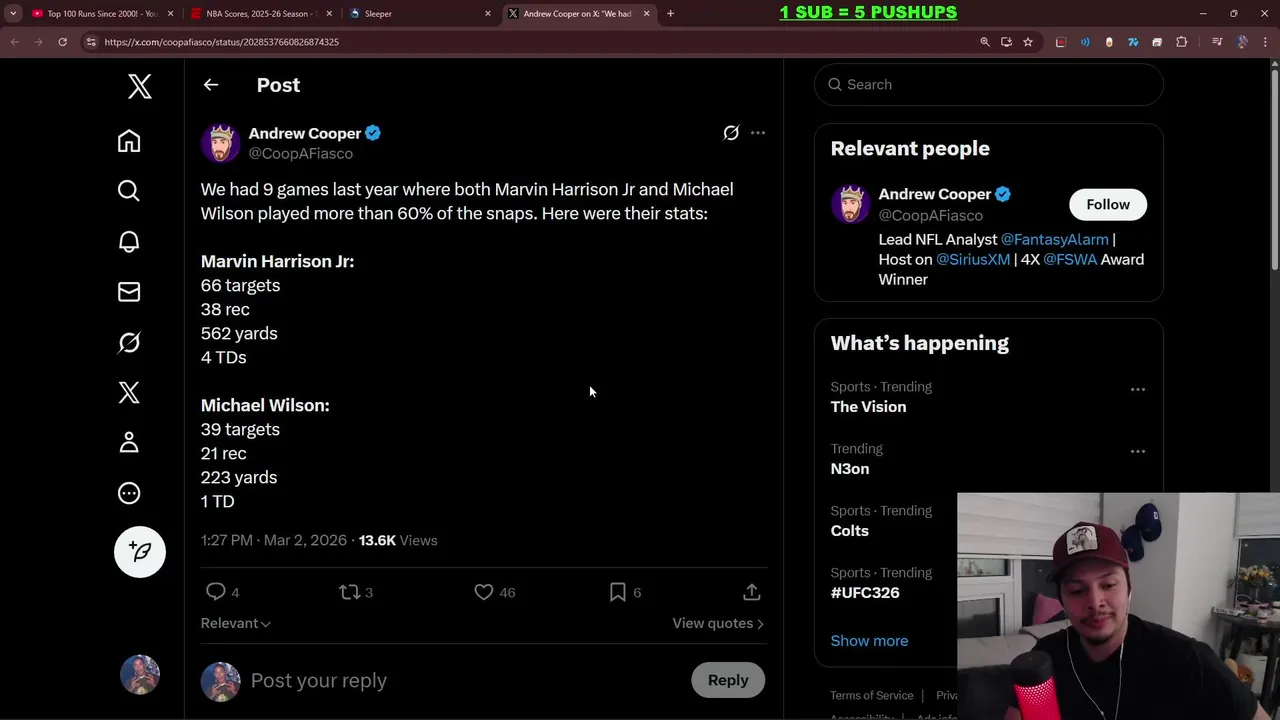Screen dimensions: 1280x720
Task: Like the post with the heart icon
Action: (484, 592)
